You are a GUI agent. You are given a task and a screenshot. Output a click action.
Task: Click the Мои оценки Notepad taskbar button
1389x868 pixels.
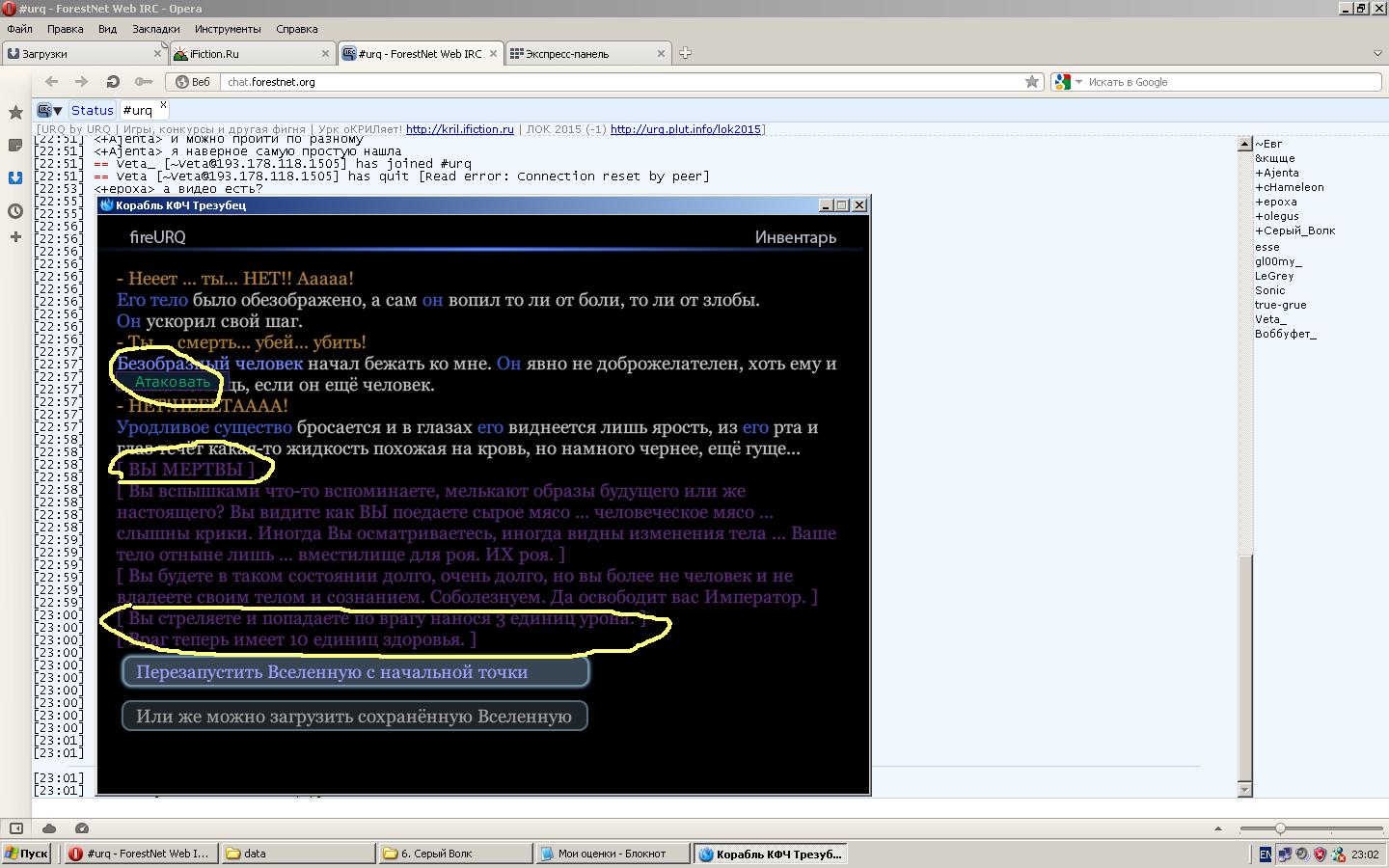[612, 854]
